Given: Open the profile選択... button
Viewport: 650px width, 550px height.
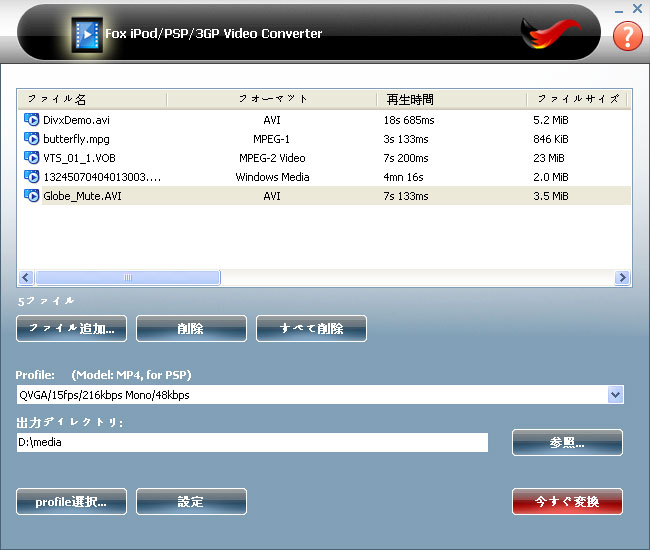Looking at the screenshot, I should pyautogui.click(x=72, y=502).
